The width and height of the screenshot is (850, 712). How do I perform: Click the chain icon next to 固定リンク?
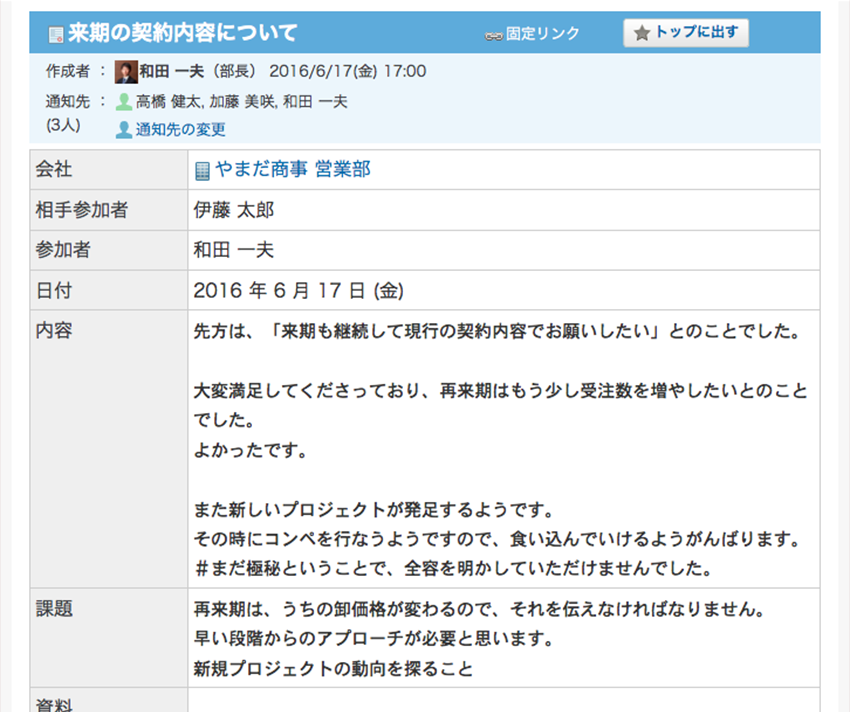pyautogui.click(x=493, y=35)
